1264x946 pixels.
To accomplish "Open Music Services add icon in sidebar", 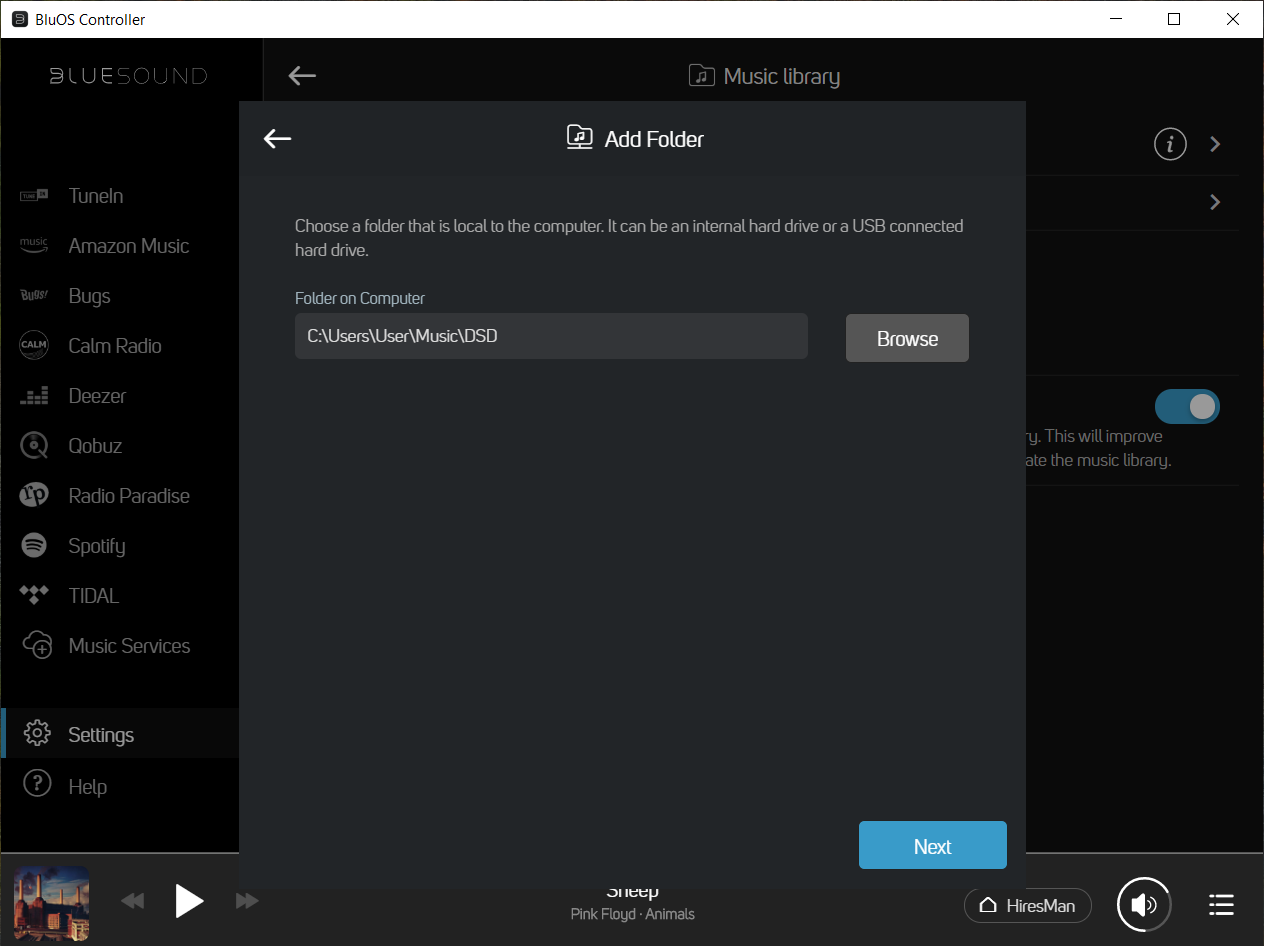I will (x=36, y=646).
